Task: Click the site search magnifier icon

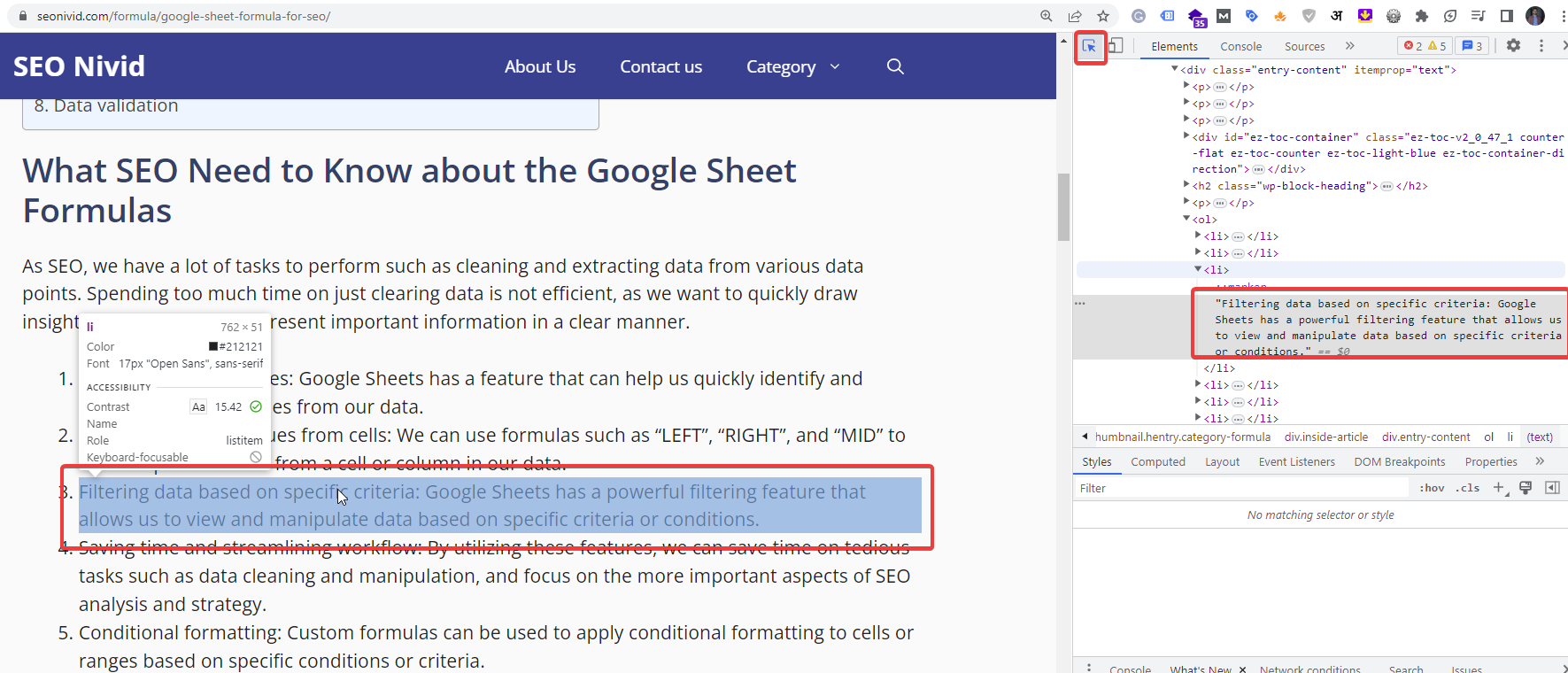Action: [x=895, y=66]
